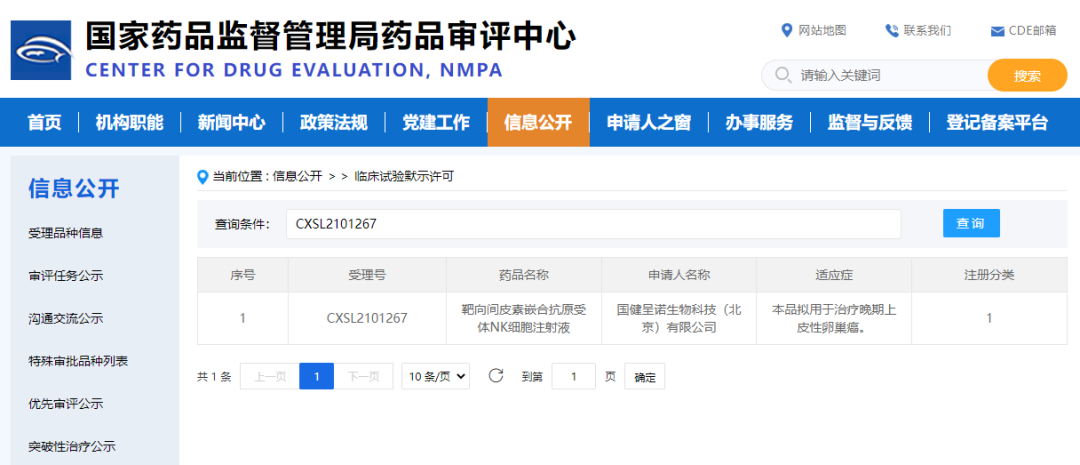Click the site map pin icon
1080x465 pixels.
click(787, 30)
